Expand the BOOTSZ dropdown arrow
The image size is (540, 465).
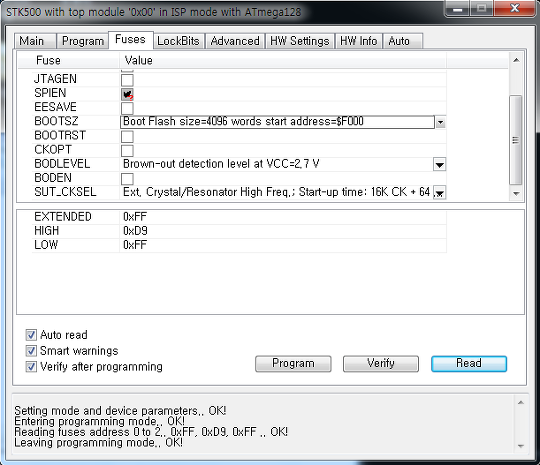(x=440, y=122)
